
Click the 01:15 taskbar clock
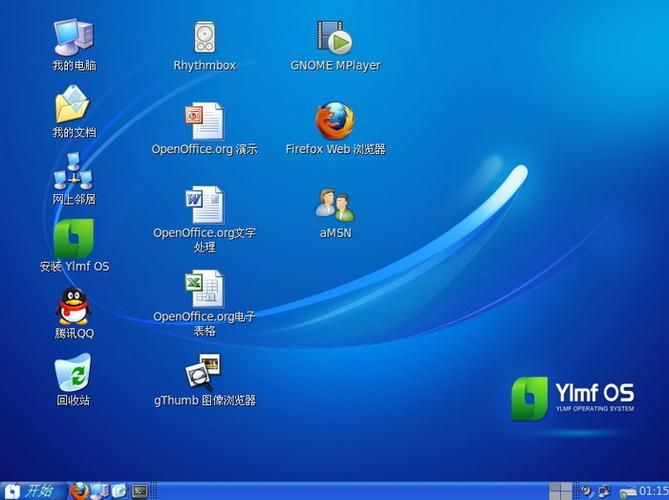coord(654,491)
